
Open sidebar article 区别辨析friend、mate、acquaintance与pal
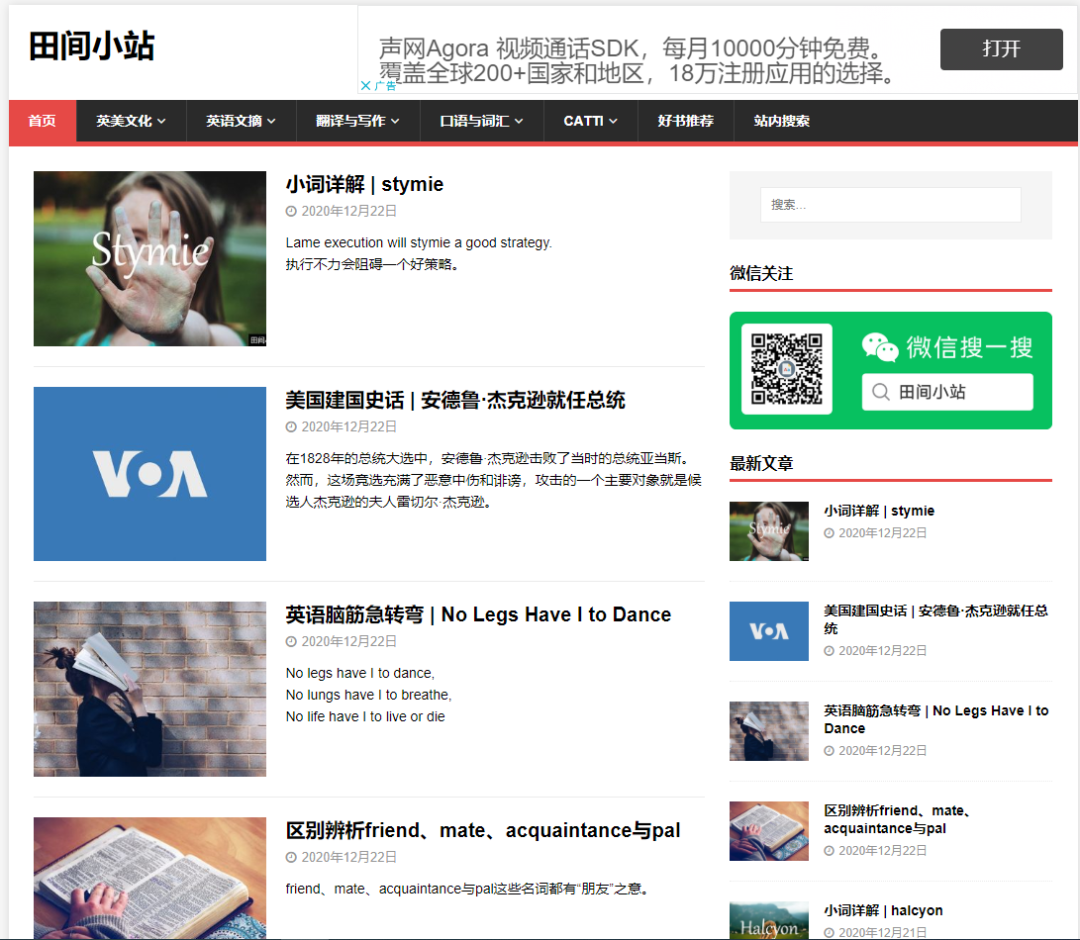click(897, 819)
